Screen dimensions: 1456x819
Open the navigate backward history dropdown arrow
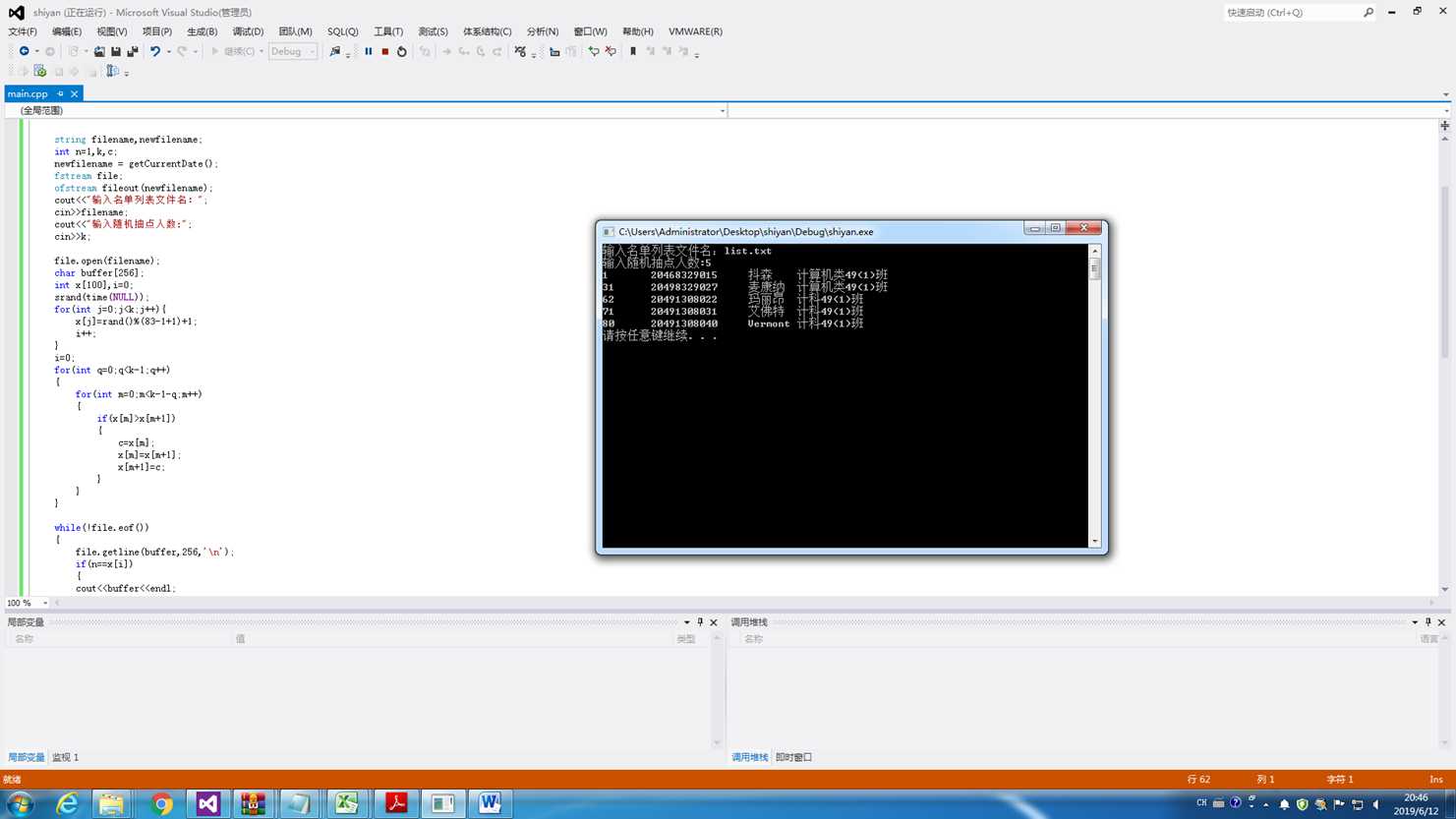tap(37, 51)
